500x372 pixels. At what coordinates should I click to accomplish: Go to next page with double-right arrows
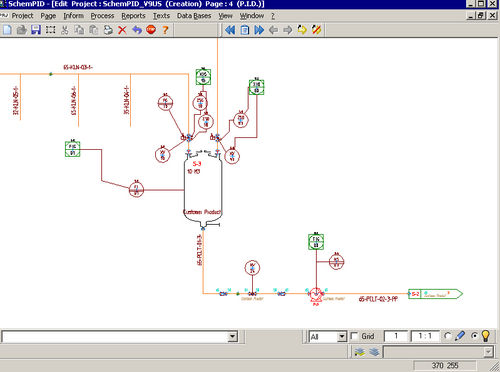[x=259, y=30]
